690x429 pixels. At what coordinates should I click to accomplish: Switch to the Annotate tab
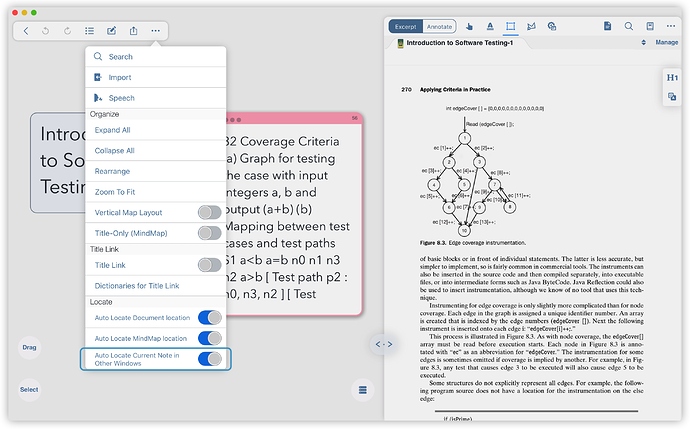pos(439,26)
